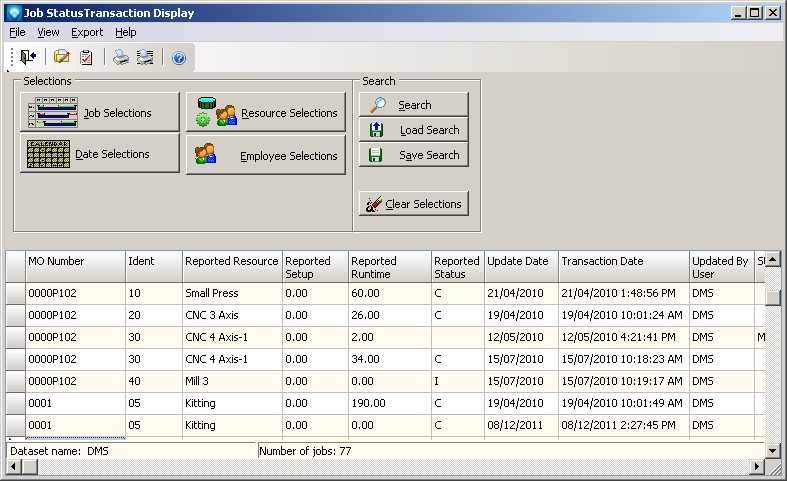Clear Selections using the eraser button
Image resolution: width=787 pixels, height=481 pixels.
(x=413, y=204)
